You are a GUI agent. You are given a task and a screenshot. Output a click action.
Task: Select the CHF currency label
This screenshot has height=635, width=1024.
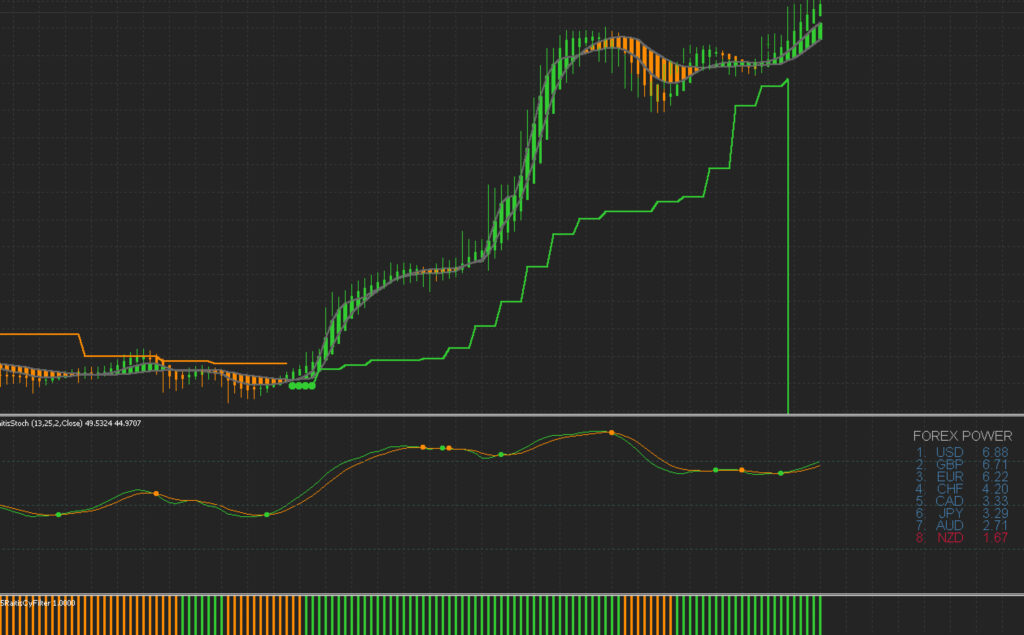click(950, 489)
